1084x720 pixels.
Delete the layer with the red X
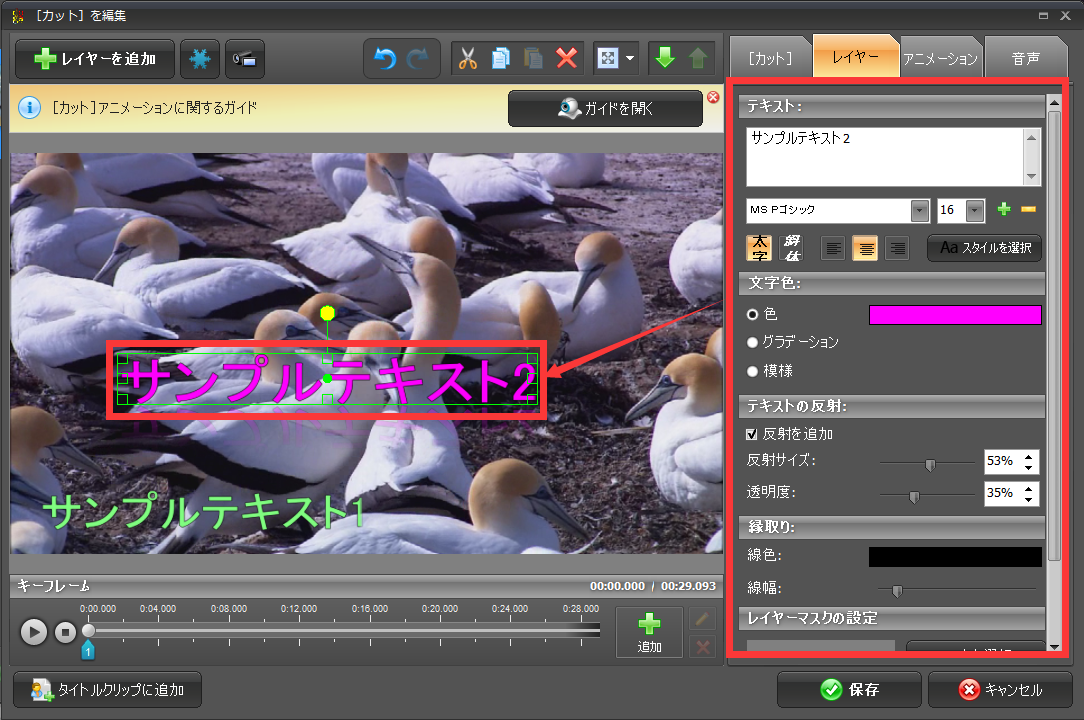565,57
